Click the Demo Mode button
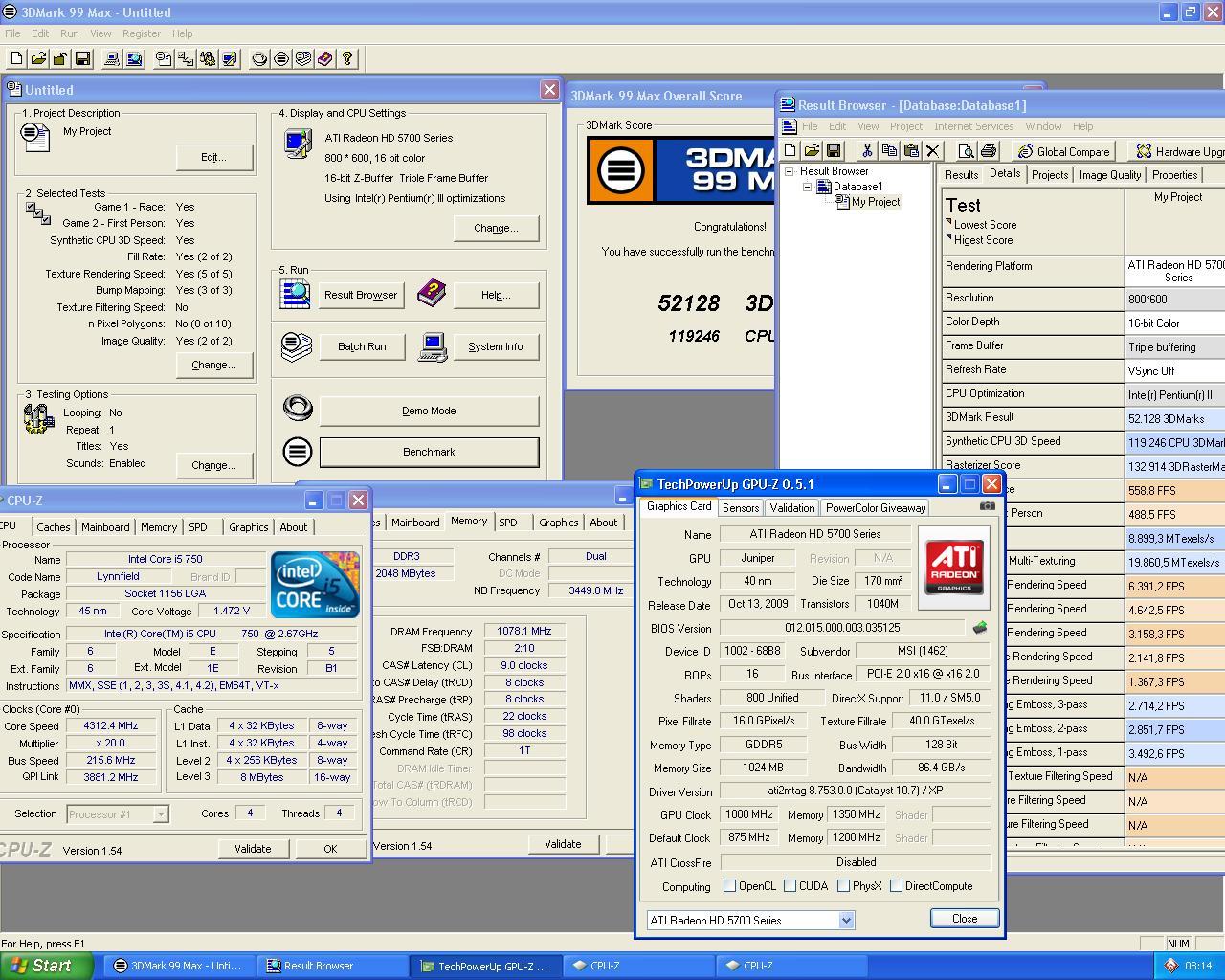This screenshot has width=1225, height=980. pyautogui.click(x=429, y=411)
